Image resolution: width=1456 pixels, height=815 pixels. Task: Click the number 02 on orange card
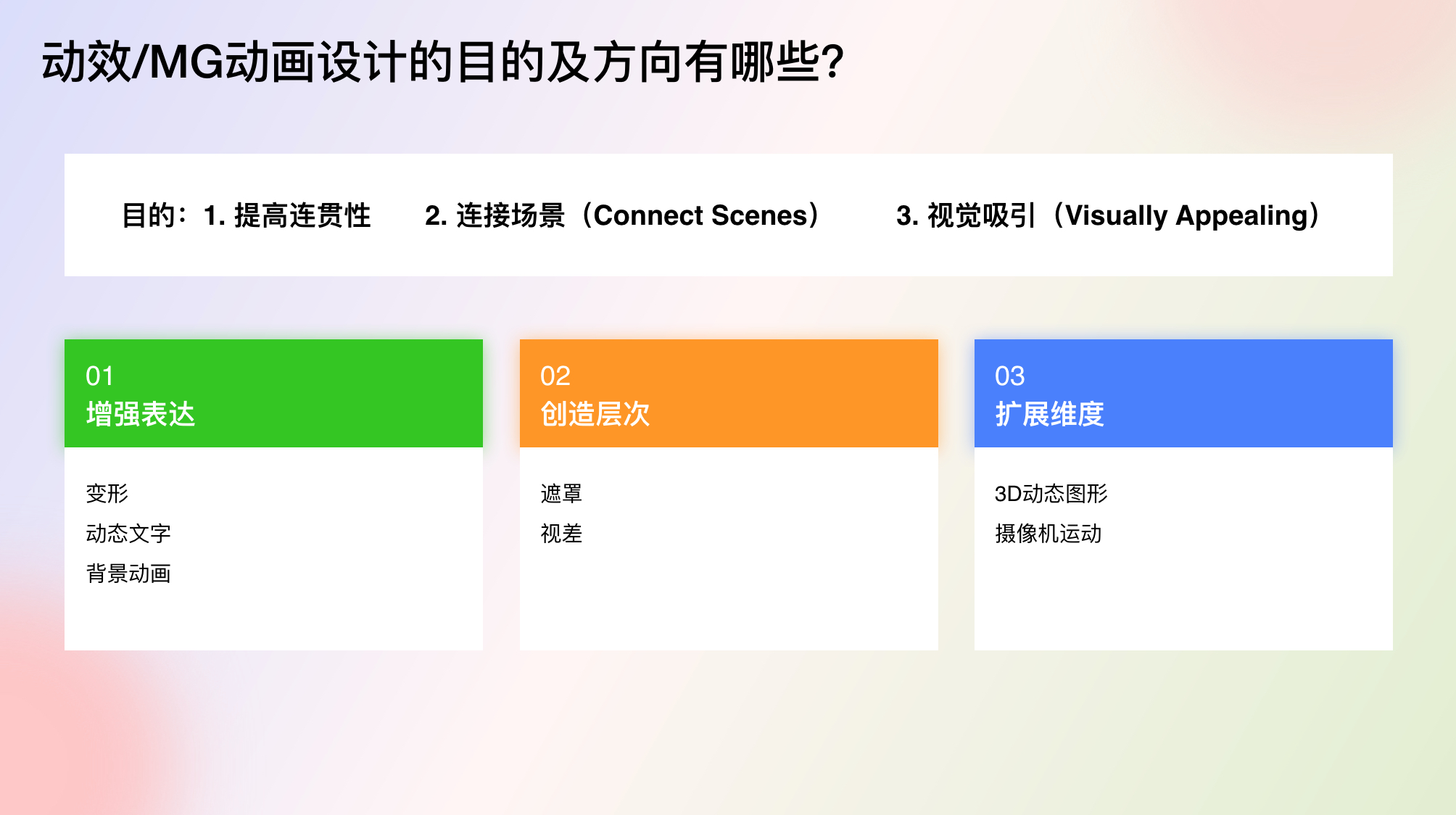(555, 376)
